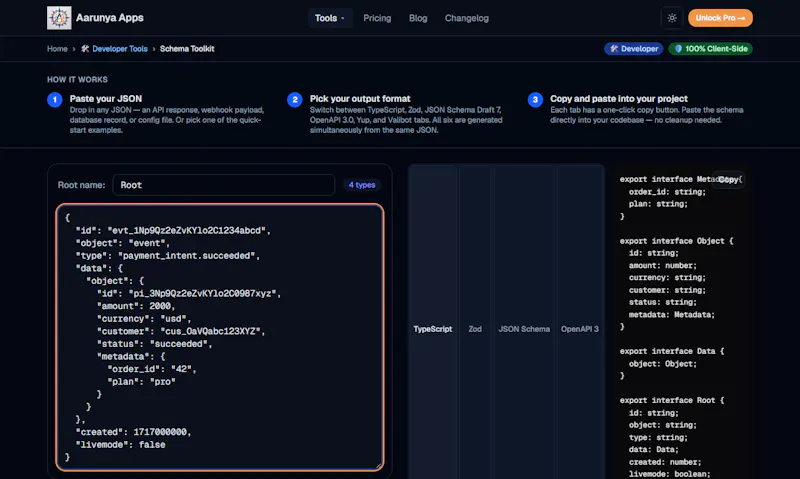
Task: Click the hammer icon beside Developer Tools
Action: [85, 48]
